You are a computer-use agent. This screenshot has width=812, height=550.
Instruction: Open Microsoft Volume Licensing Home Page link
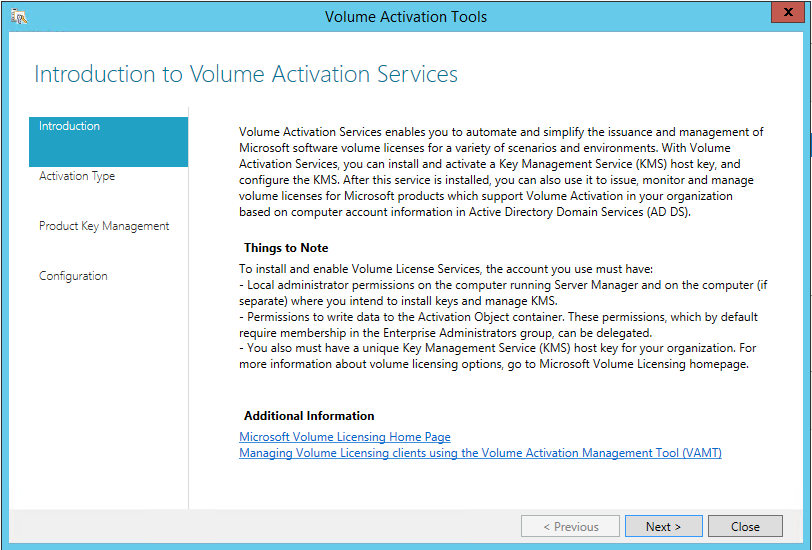pyautogui.click(x=344, y=437)
